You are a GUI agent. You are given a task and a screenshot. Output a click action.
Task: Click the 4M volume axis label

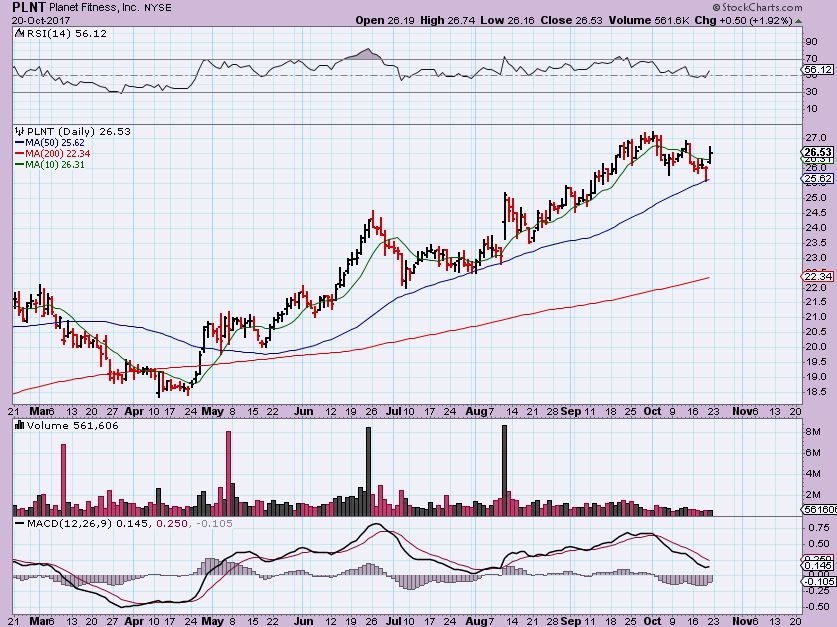coord(813,473)
